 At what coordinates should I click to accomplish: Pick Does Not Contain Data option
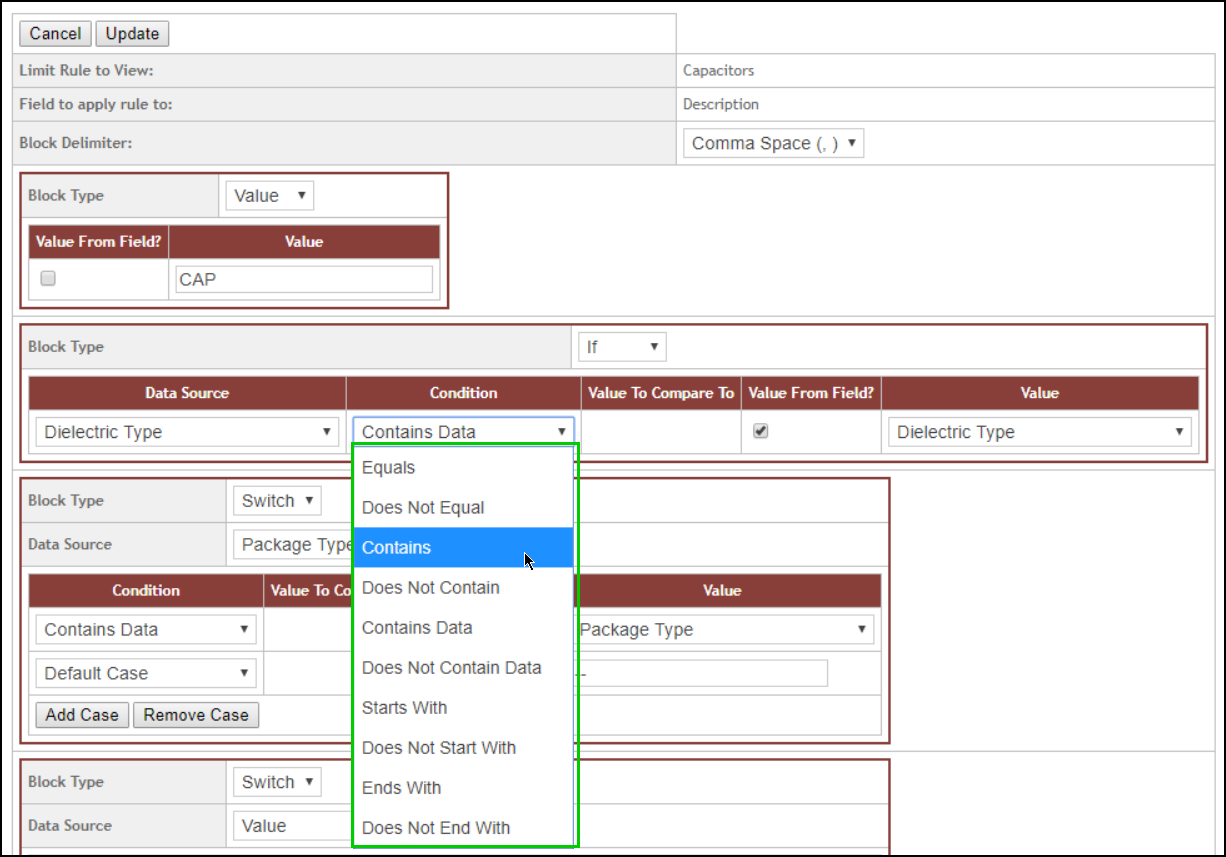click(x=451, y=668)
